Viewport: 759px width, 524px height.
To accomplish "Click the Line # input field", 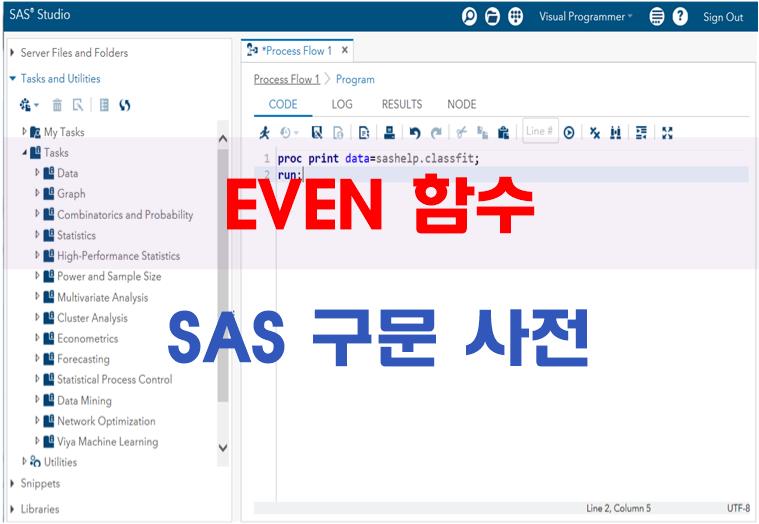I will coord(540,131).
